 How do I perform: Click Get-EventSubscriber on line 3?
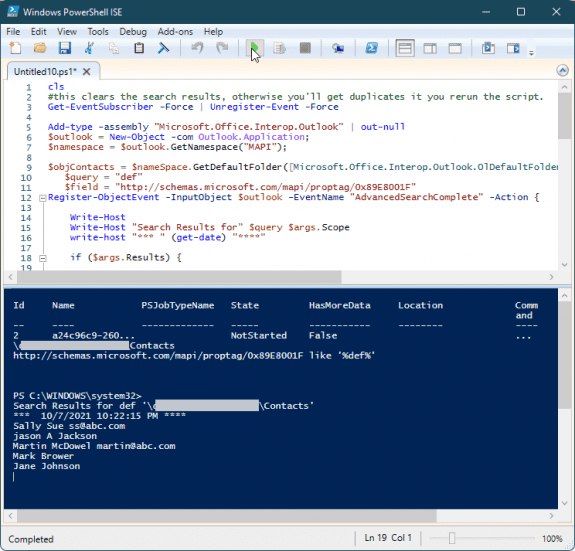click(x=100, y=107)
